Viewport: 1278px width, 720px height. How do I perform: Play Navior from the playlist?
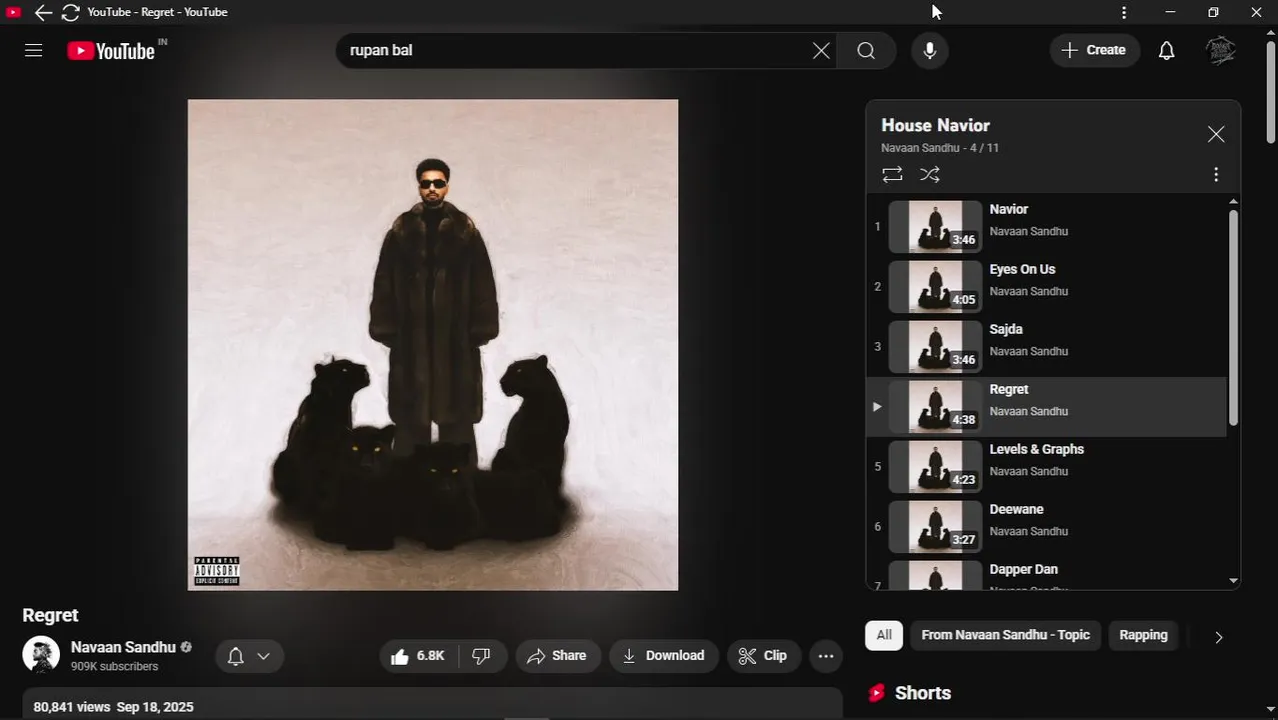pyautogui.click(x=1046, y=227)
